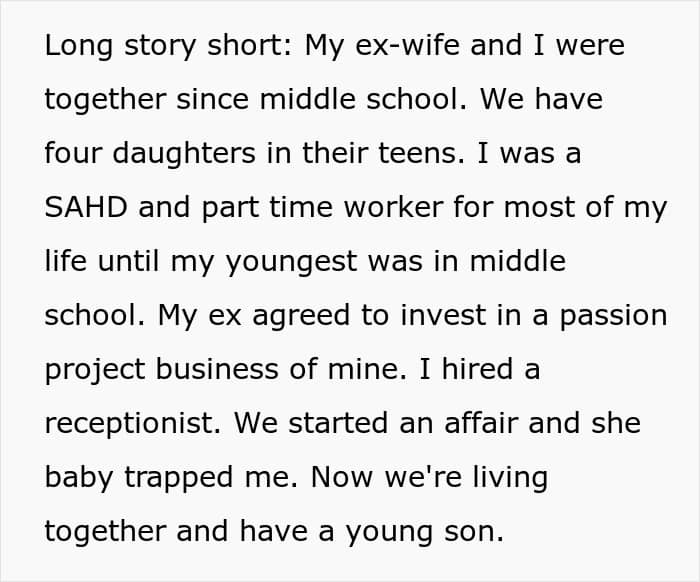
Task: Click the acronym "SAHD" in the text
Action: 86,207
